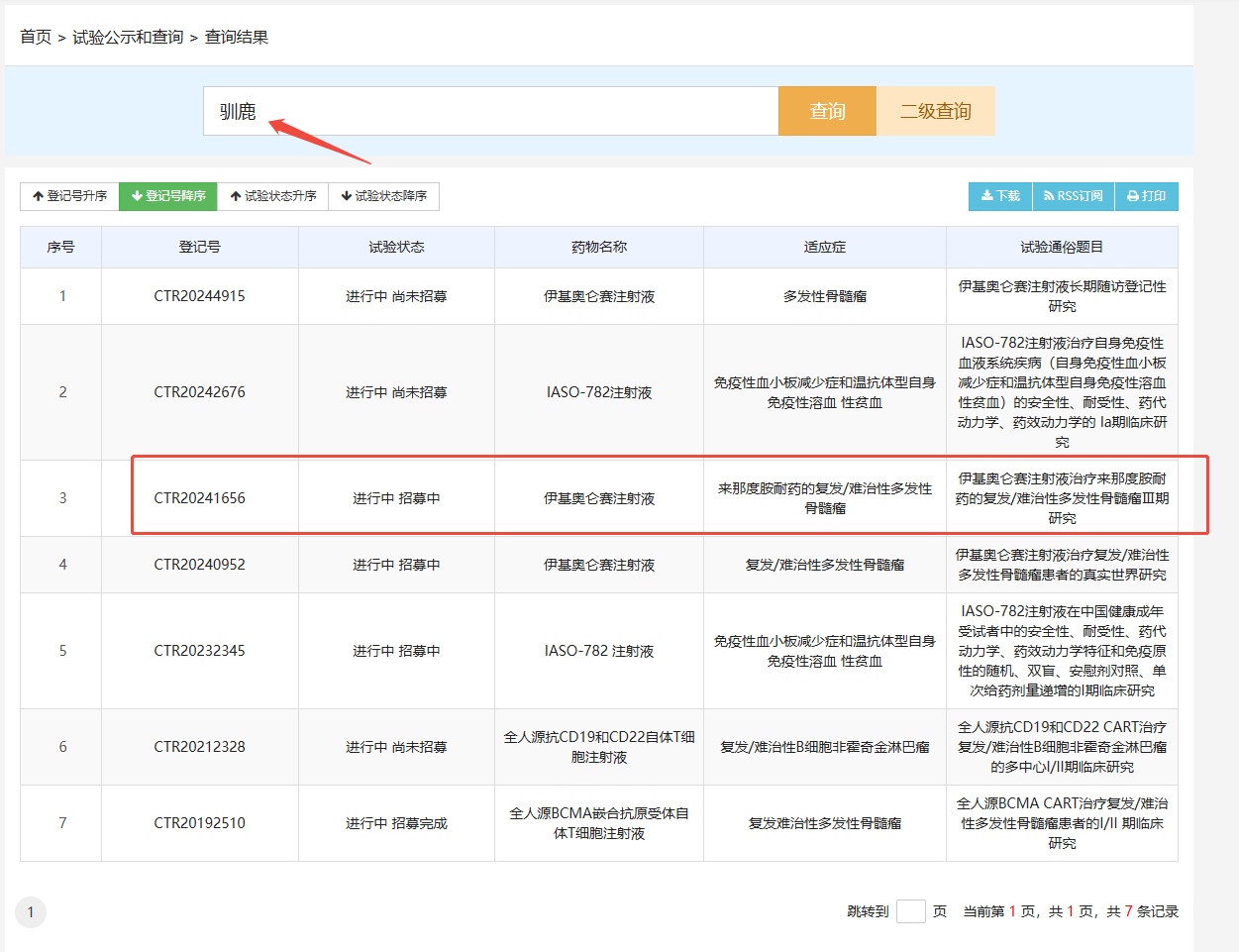Open 二级查询 secondary search
This screenshot has width=1239, height=952.
pyautogui.click(x=935, y=111)
